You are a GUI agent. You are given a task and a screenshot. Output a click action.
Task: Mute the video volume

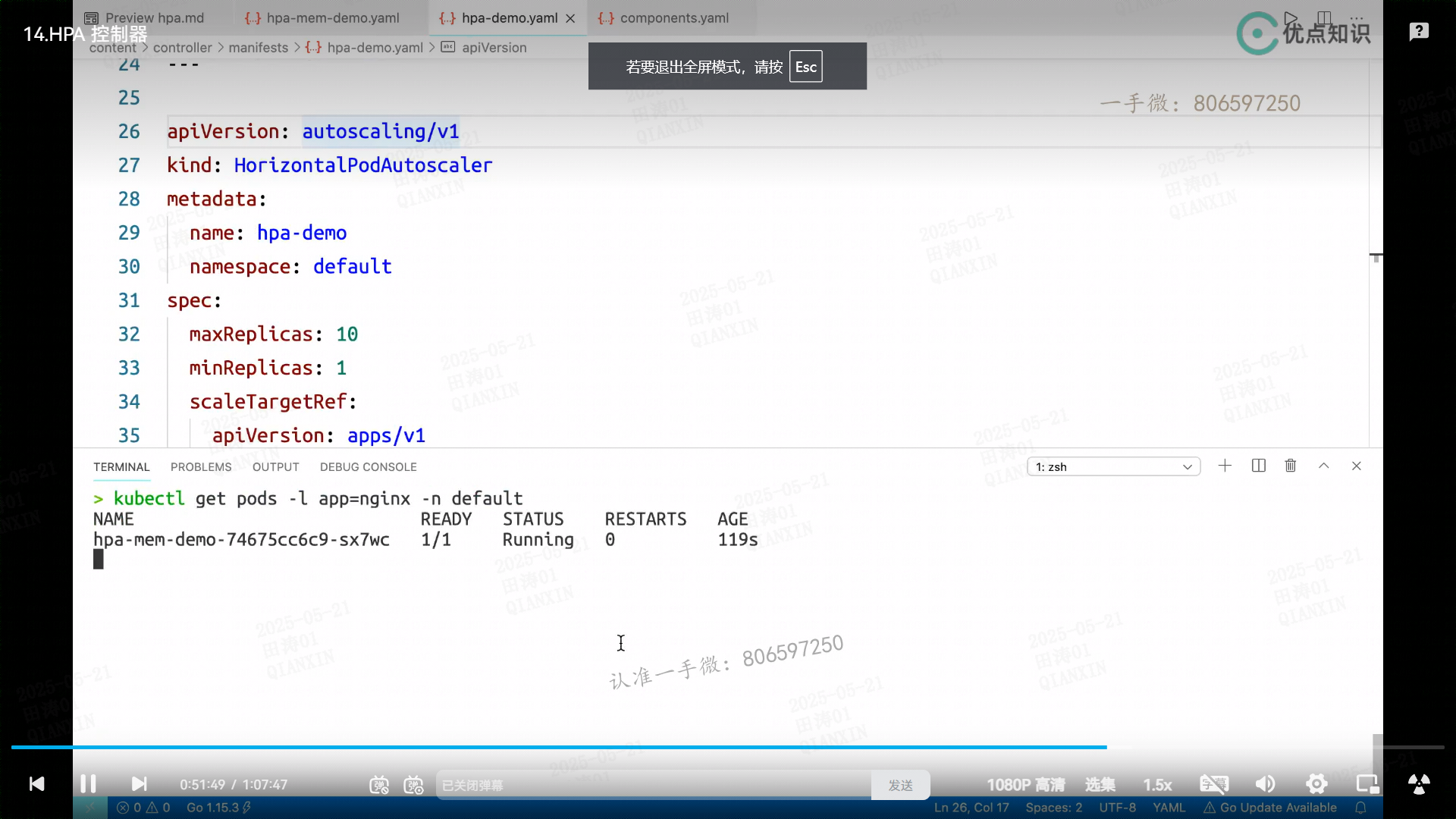point(1265,784)
